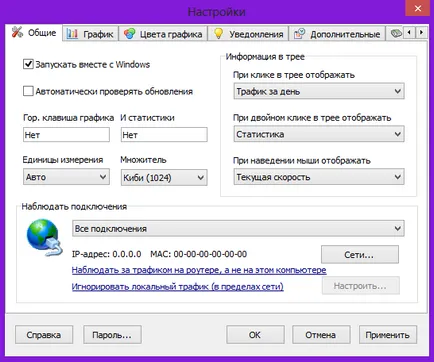Switch to the Дополнительные tab
Screen dimensions: 434x362
point(337,34)
